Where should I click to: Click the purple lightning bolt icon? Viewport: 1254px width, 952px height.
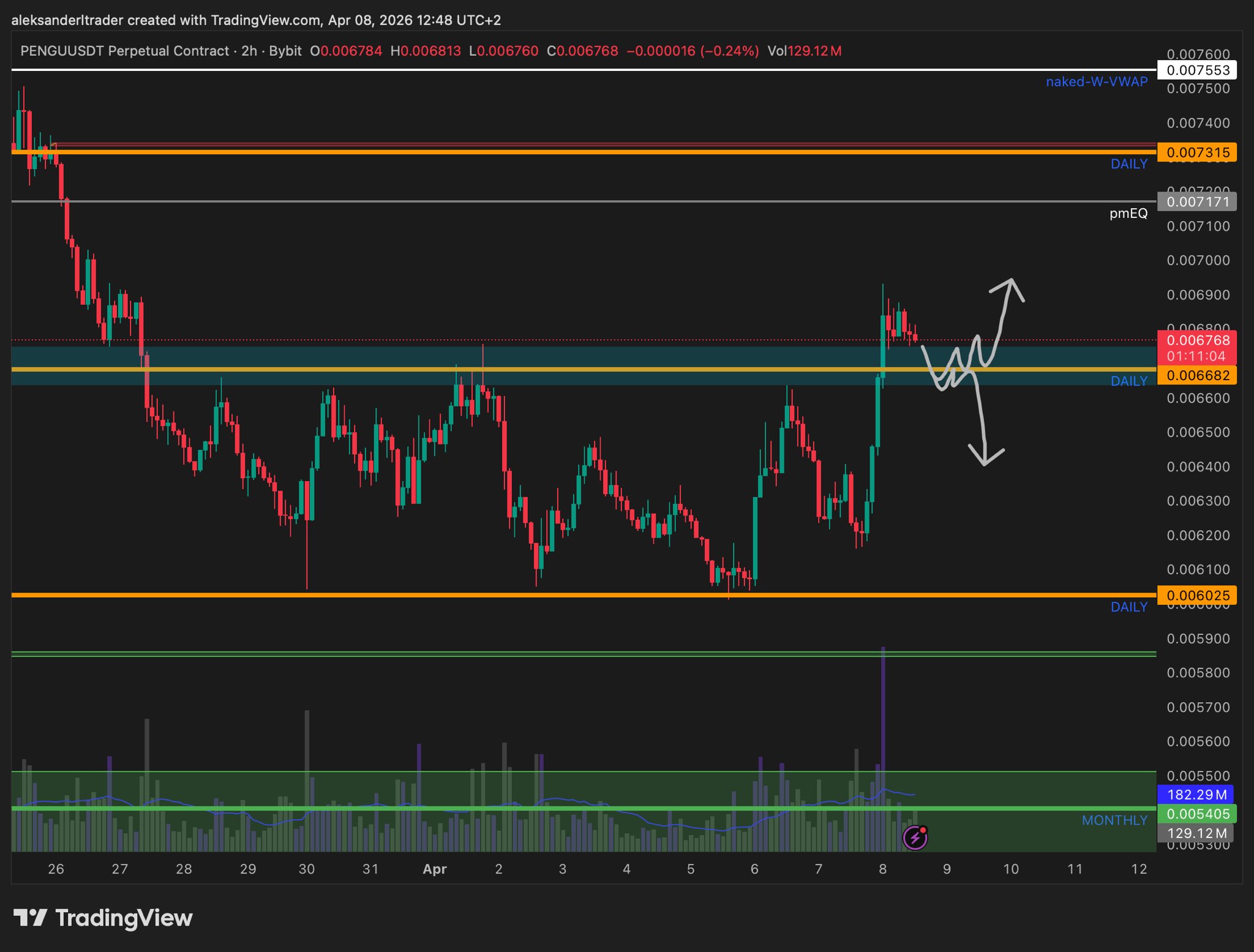pyautogui.click(x=915, y=838)
